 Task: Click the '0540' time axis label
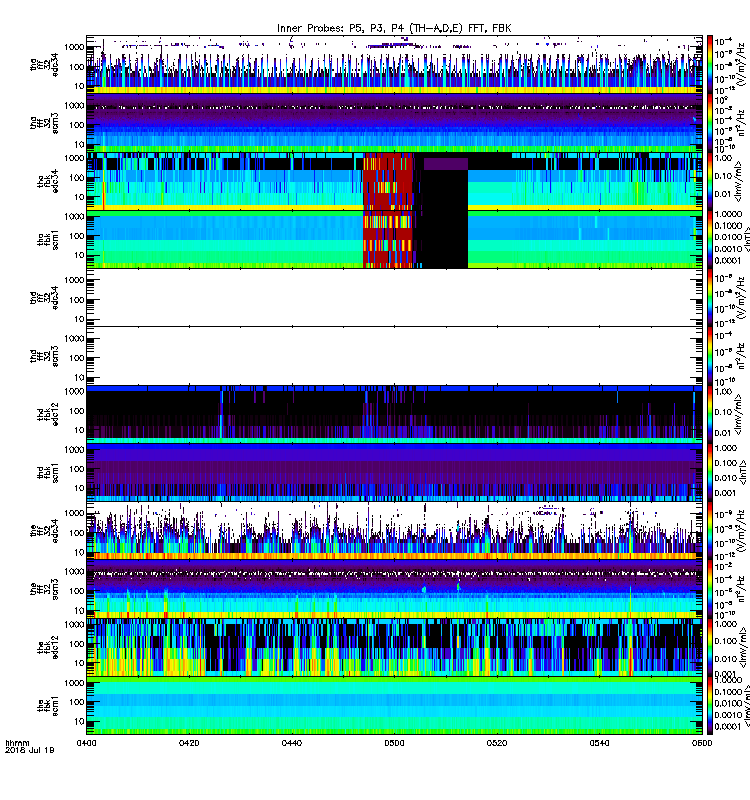(599, 743)
